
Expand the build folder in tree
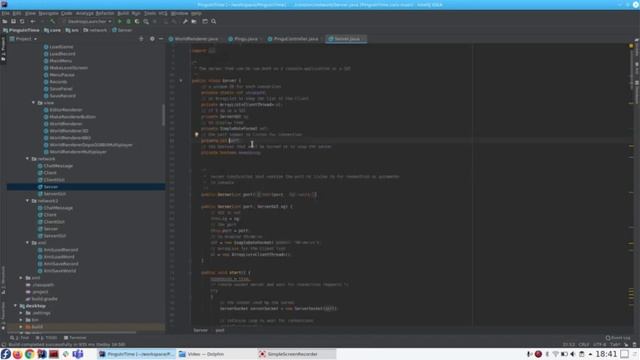tap(21, 327)
